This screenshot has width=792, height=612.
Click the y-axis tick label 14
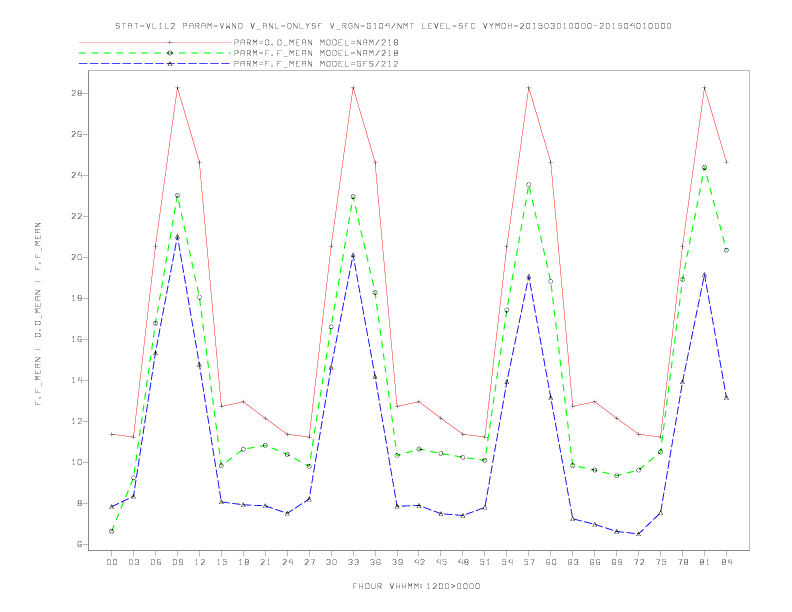pos(77,380)
